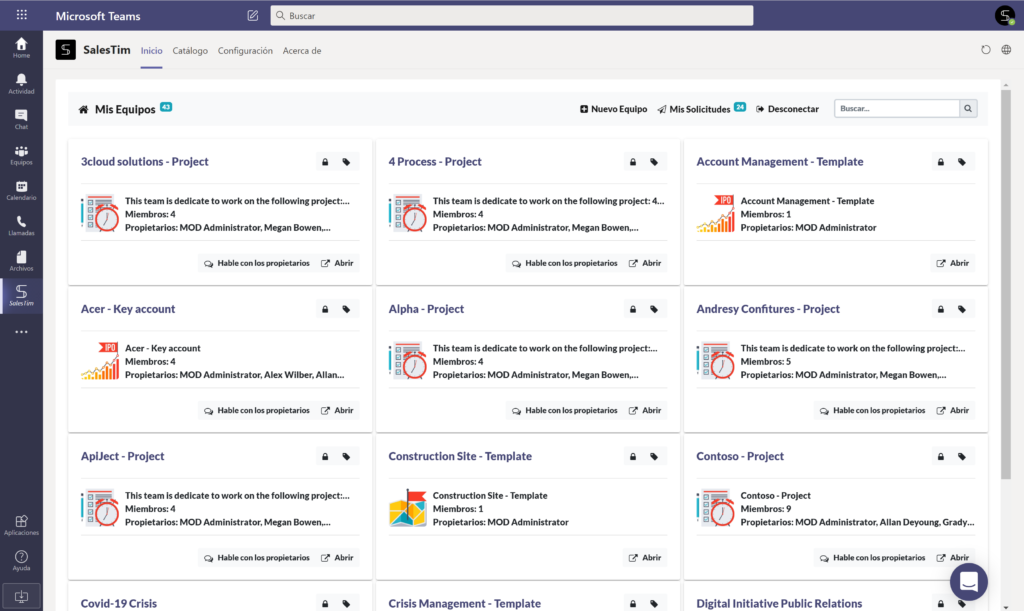
Task: Click the tag icon on Construction Site - Template
Action: click(654, 457)
